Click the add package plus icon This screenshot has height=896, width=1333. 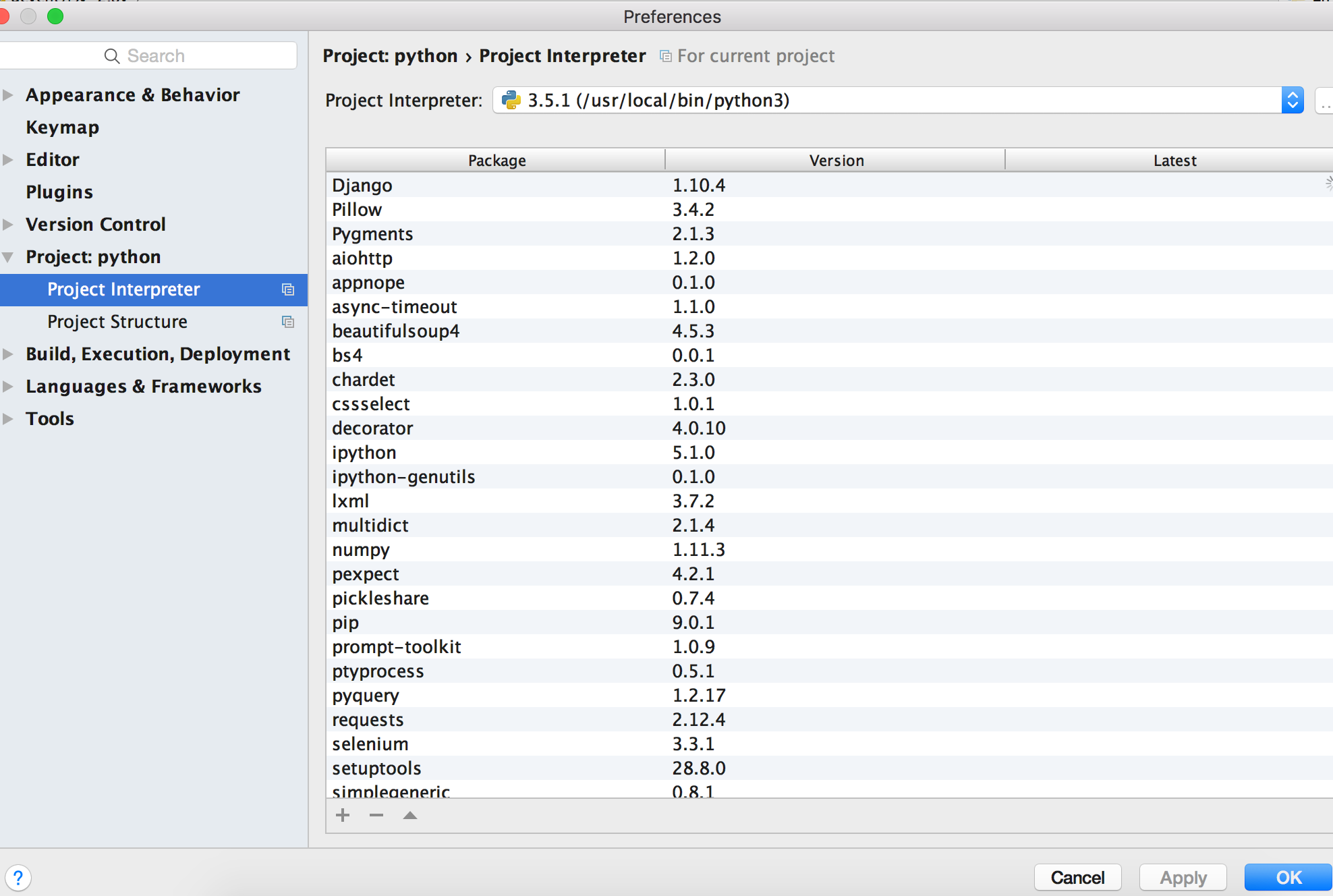tap(343, 814)
